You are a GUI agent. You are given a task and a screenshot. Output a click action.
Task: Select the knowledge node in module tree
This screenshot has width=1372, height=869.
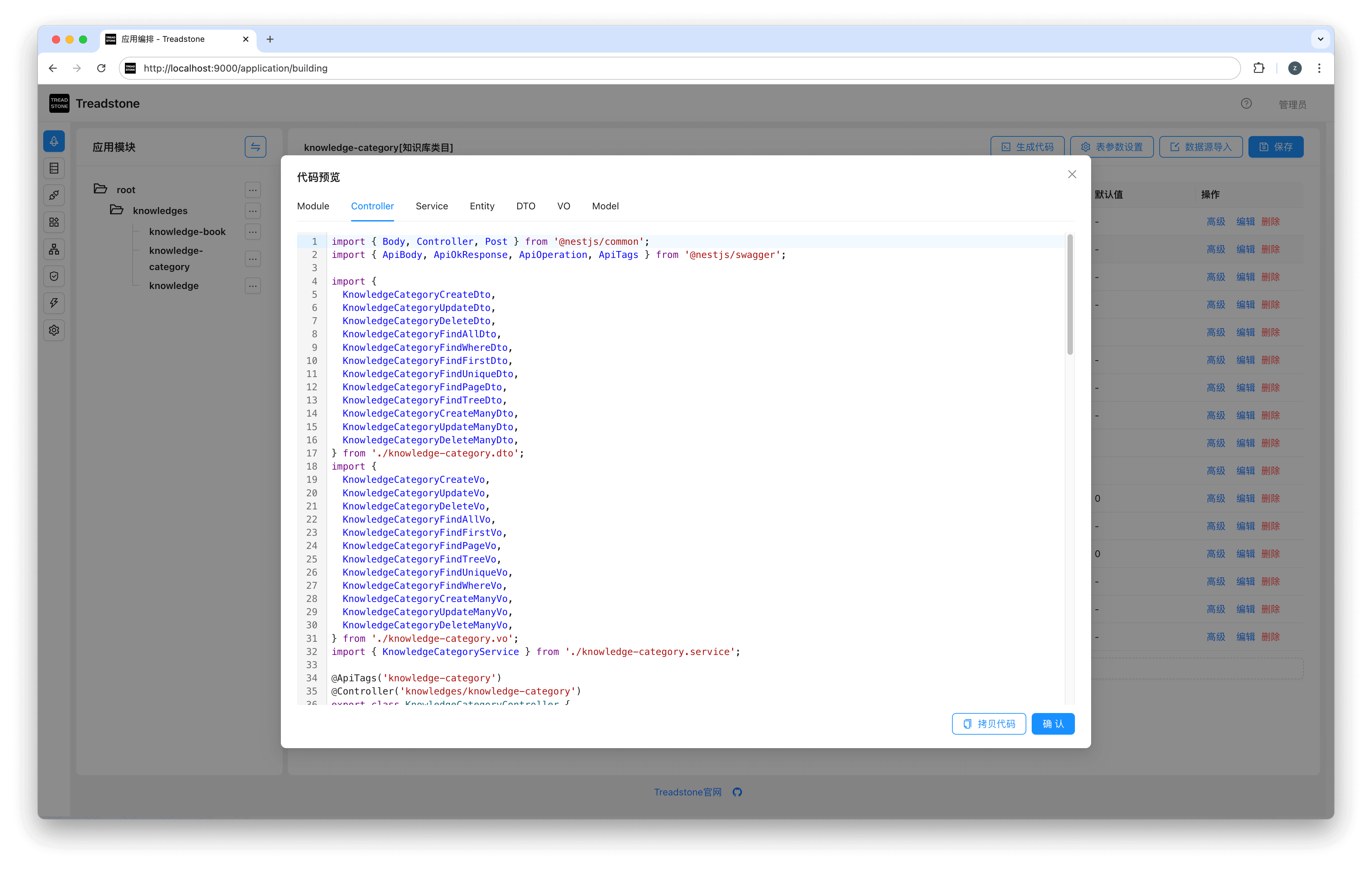point(174,286)
